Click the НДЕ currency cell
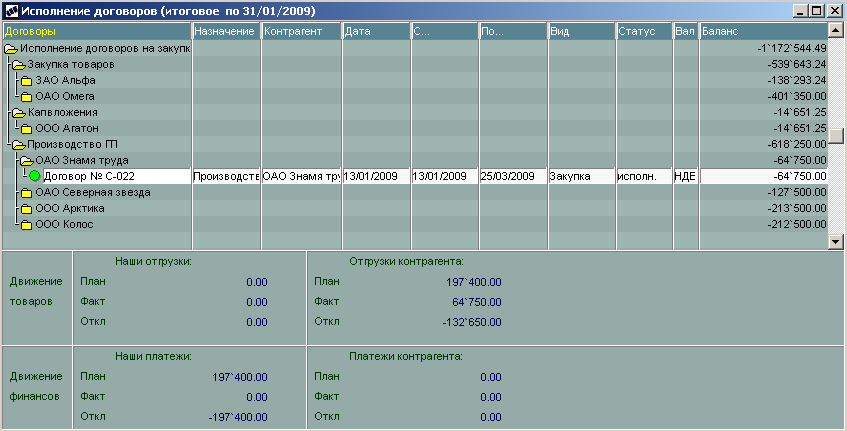Image resolution: width=847 pixels, height=431 pixels. click(686, 176)
